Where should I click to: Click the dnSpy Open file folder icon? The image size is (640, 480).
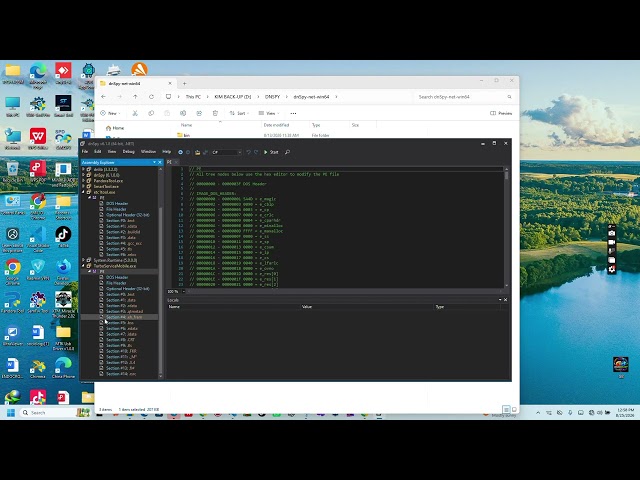(x=198, y=152)
